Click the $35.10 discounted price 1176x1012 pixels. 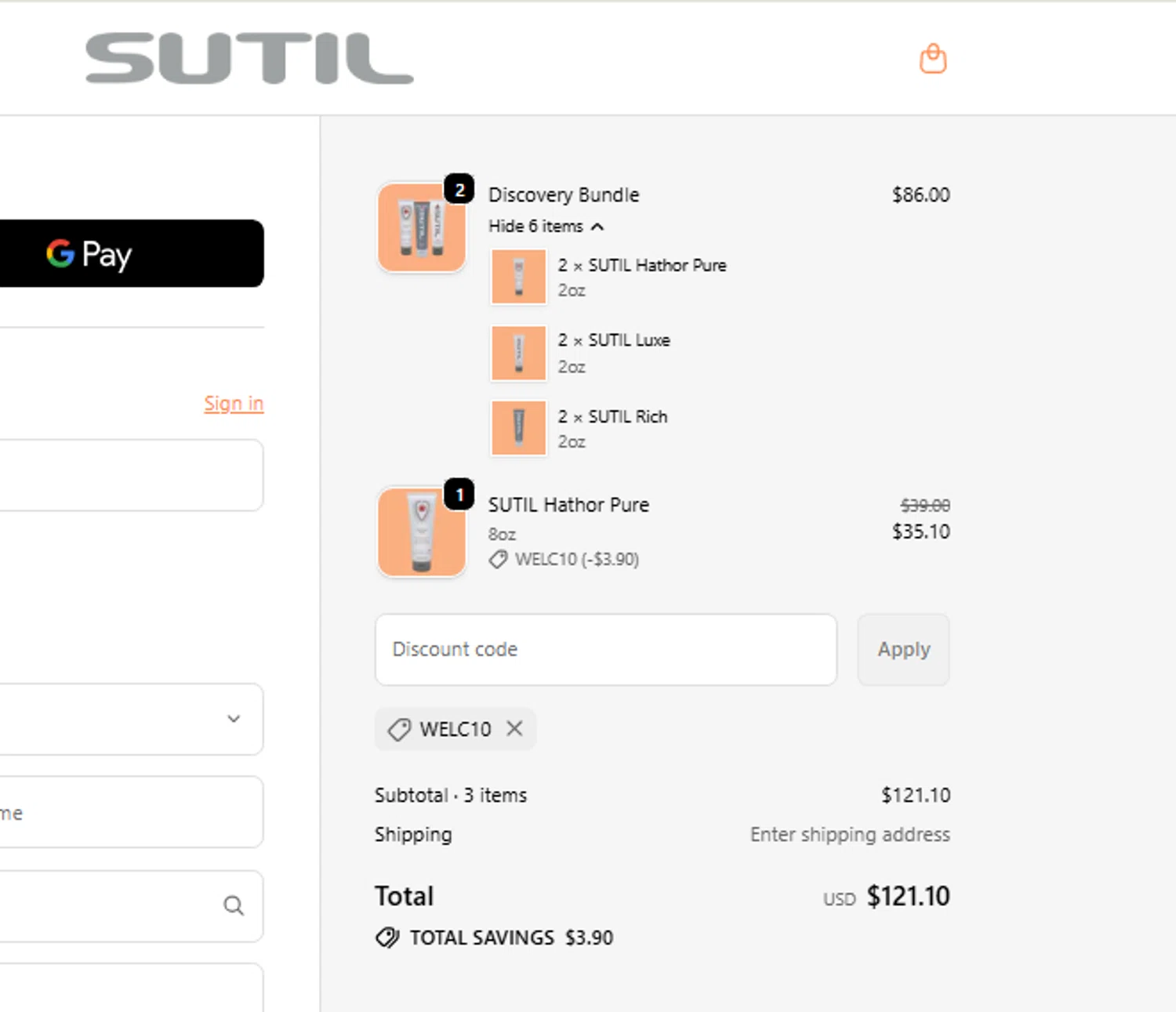click(x=920, y=531)
